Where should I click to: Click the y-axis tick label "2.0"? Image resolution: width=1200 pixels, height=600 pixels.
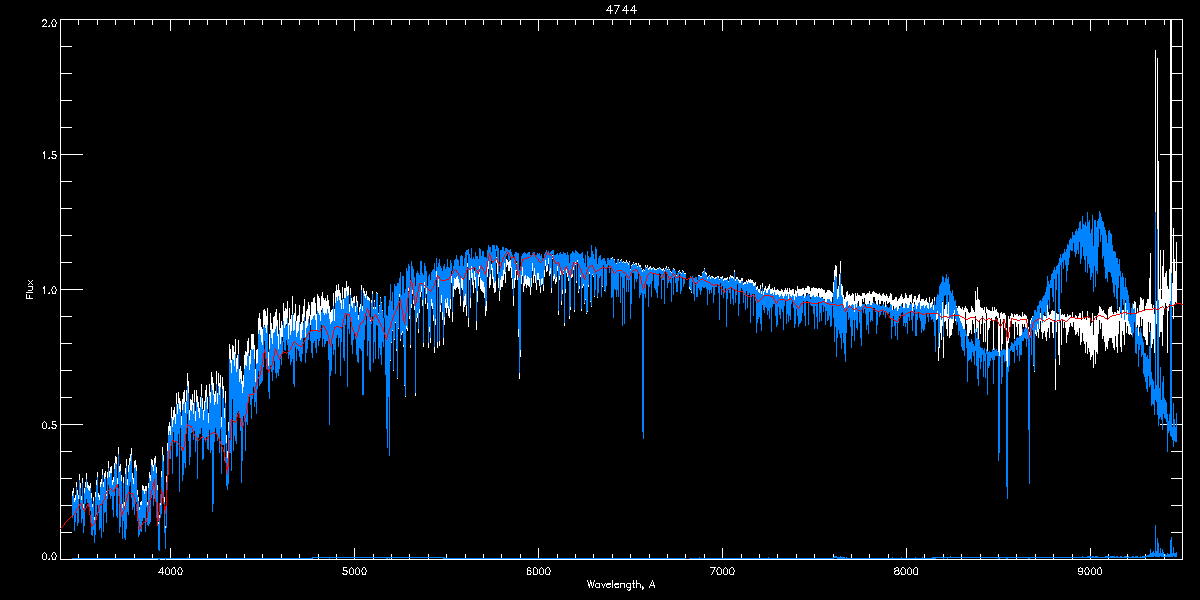47,22
